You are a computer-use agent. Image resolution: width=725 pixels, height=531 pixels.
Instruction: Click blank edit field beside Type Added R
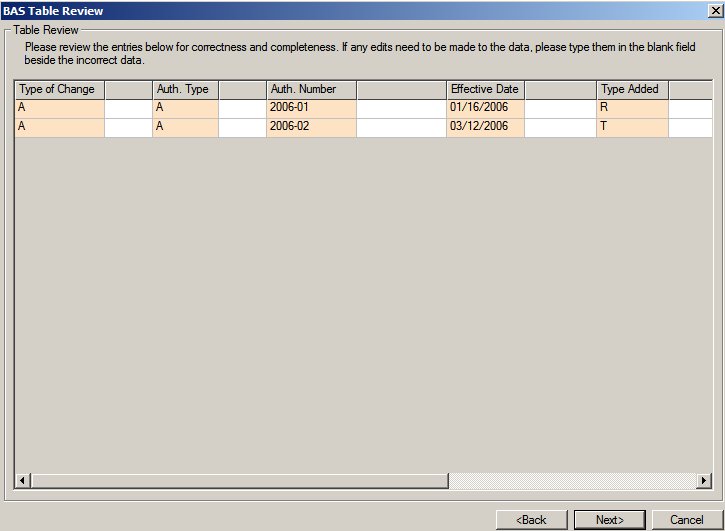tap(690, 109)
